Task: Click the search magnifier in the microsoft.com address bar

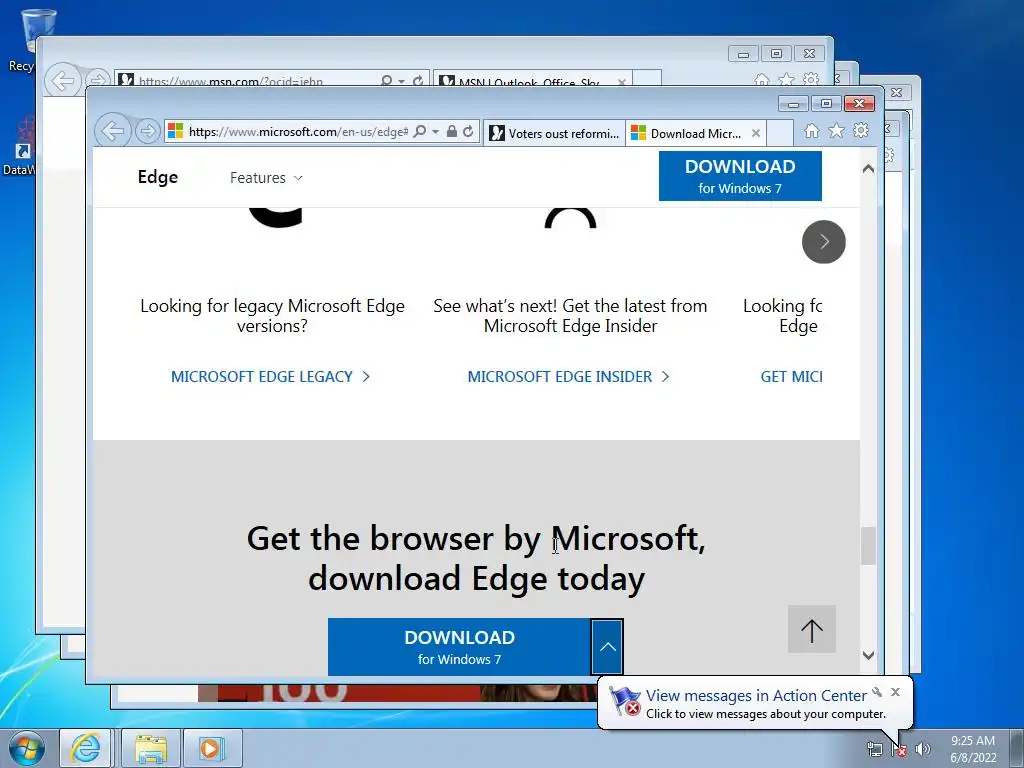Action: click(x=420, y=131)
